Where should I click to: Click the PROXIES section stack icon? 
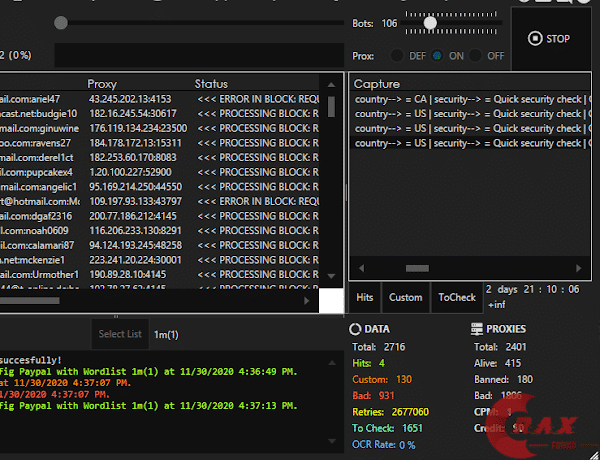tap(476, 328)
